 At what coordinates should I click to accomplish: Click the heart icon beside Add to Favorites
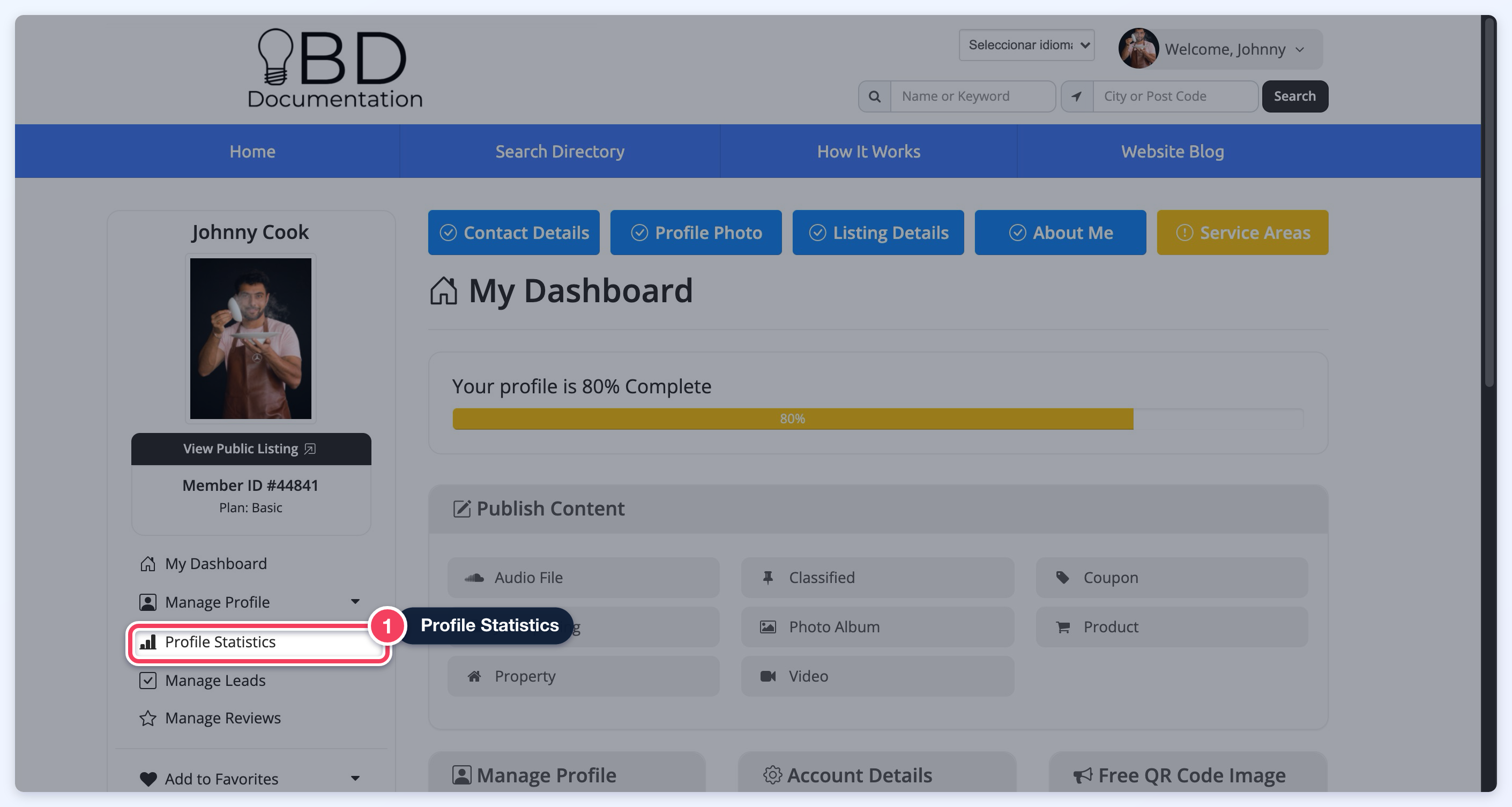click(148, 779)
